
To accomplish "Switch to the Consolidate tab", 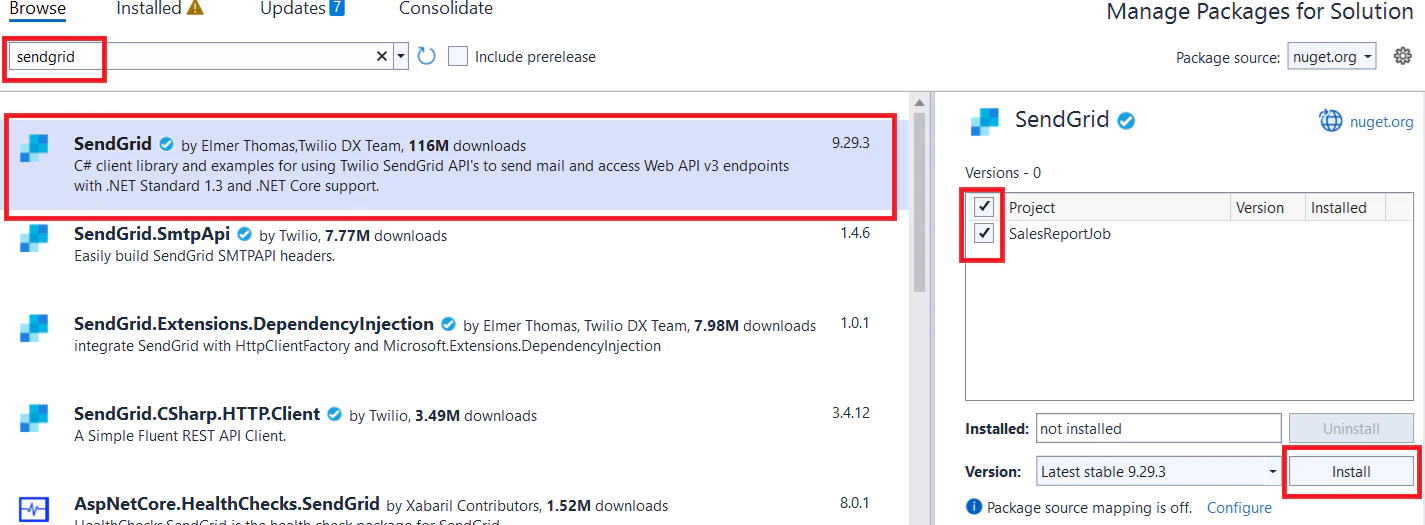I will coord(445,9).
